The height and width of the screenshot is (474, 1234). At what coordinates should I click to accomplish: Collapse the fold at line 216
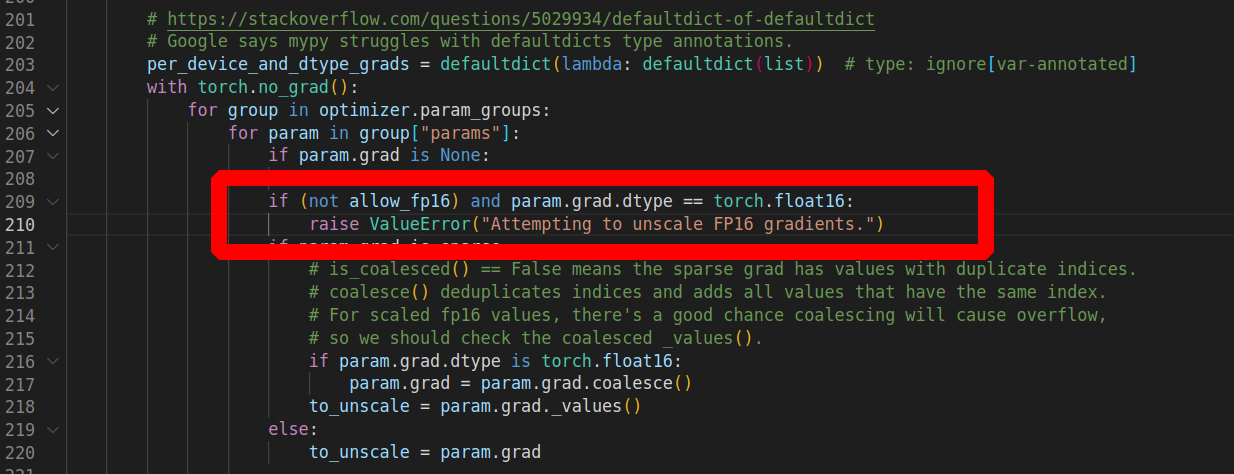pyautogui.click(x=53, y=361)
